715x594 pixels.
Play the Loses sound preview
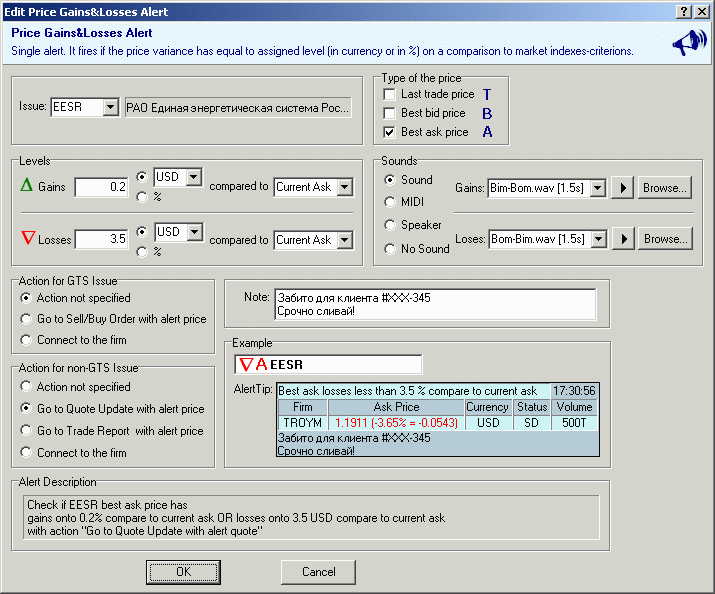click(623, 239)
